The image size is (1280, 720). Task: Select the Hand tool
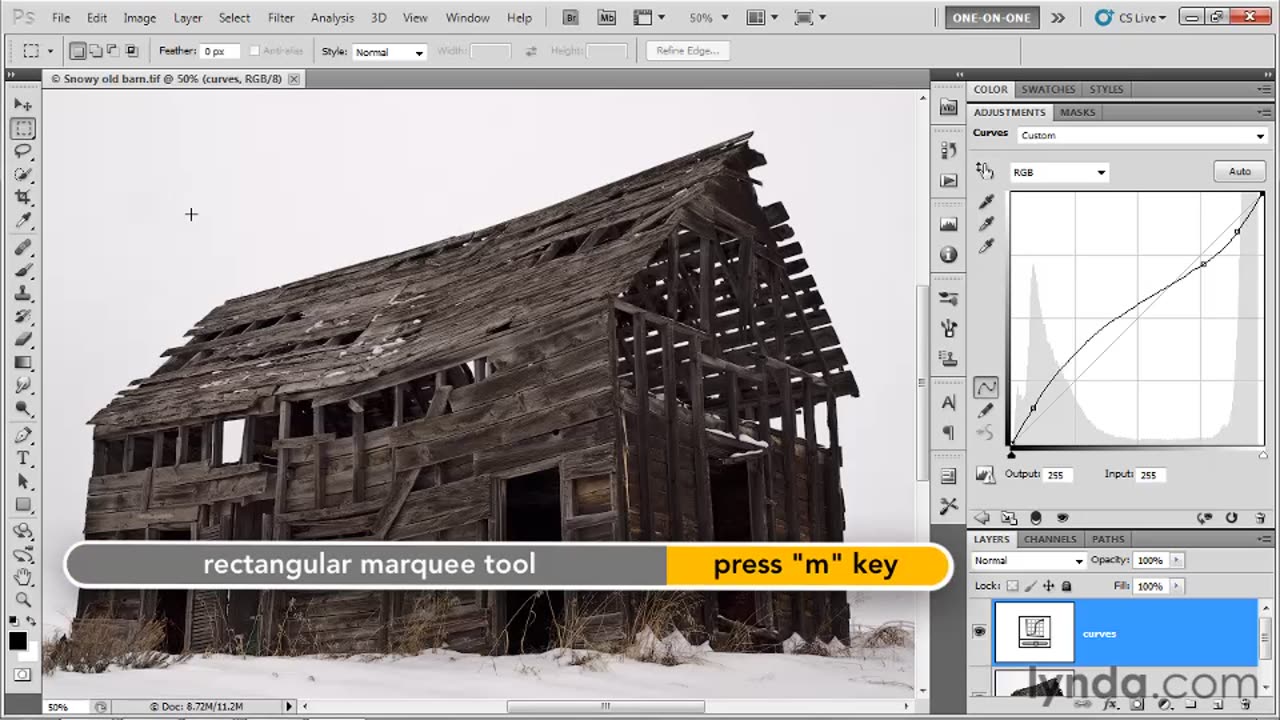click(23, 577)
